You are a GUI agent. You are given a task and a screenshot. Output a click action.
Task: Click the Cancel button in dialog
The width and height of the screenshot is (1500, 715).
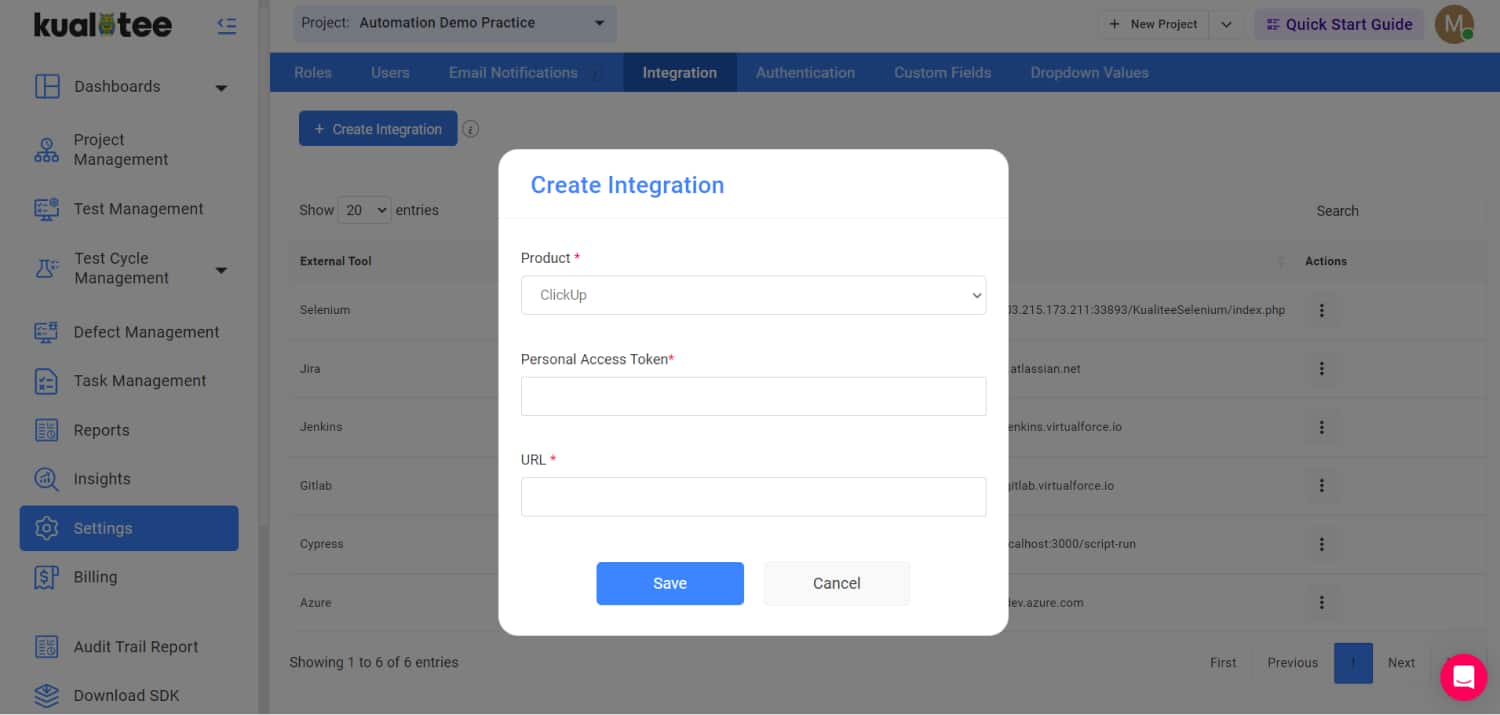coord(836,583)
